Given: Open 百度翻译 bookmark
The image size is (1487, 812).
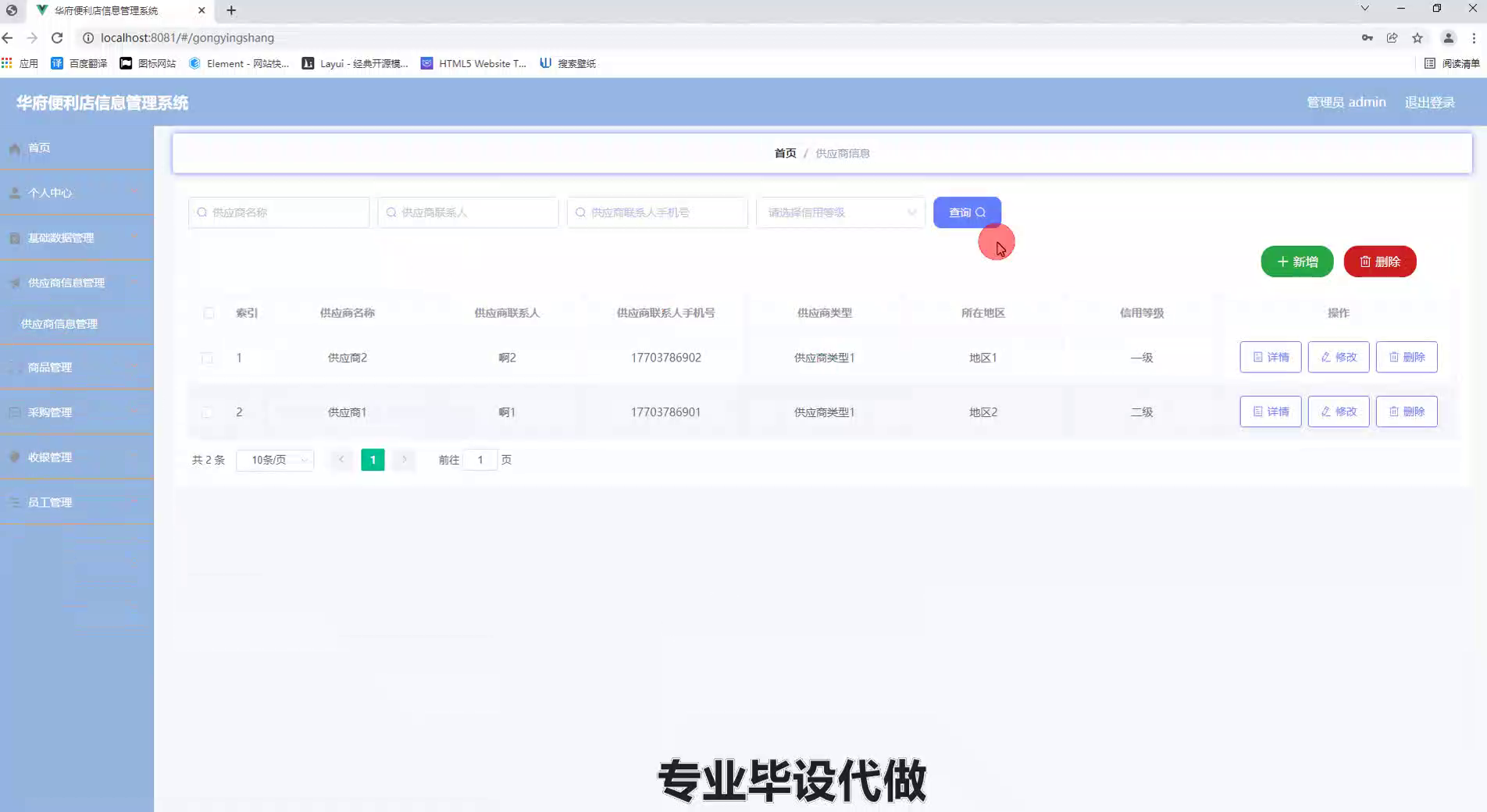Looking at the screenshot, I should (79, 63).
